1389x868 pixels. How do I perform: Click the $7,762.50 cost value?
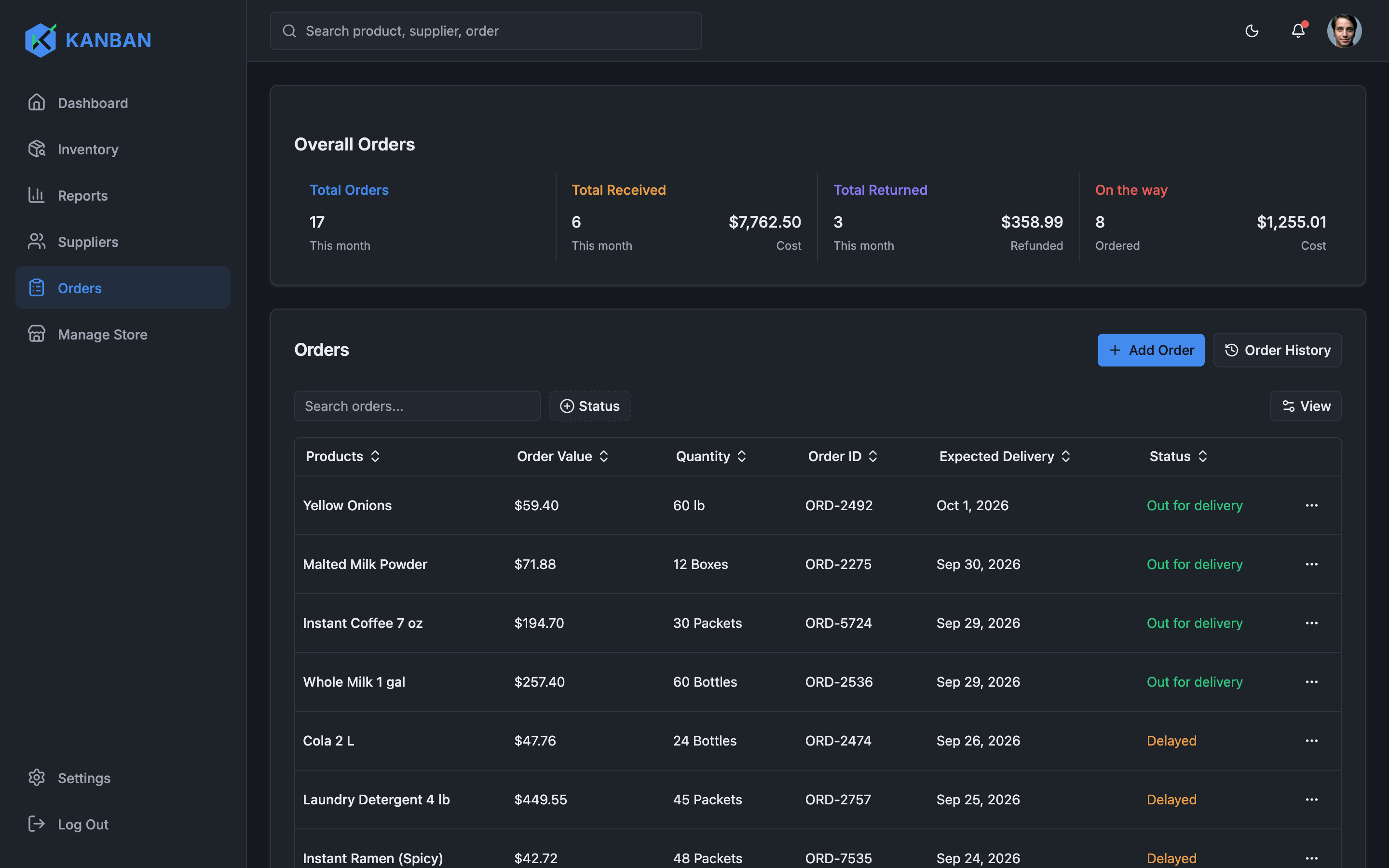(x=764, y=222)
